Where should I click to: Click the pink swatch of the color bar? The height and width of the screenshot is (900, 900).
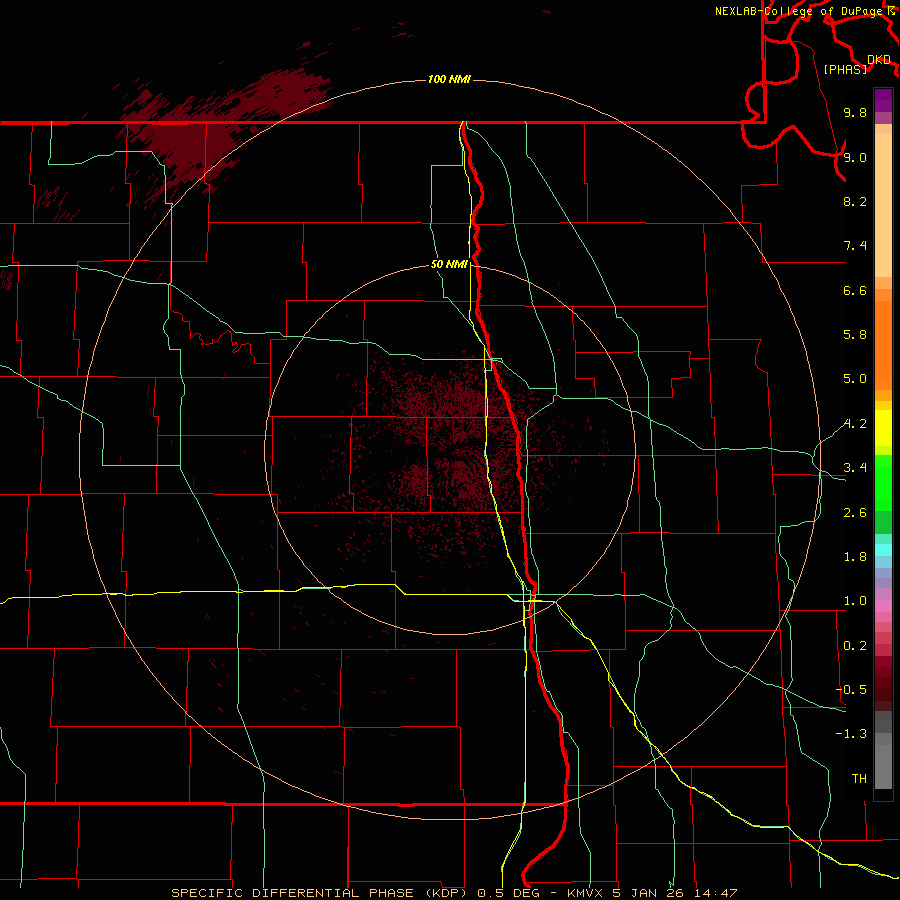click(x=883, y=606)
